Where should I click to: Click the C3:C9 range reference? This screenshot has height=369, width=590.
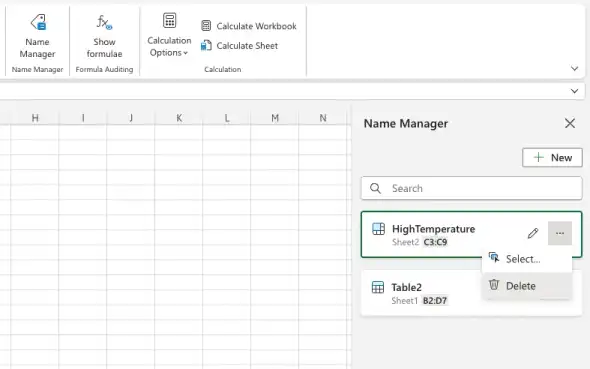click(x=435, y=242)
